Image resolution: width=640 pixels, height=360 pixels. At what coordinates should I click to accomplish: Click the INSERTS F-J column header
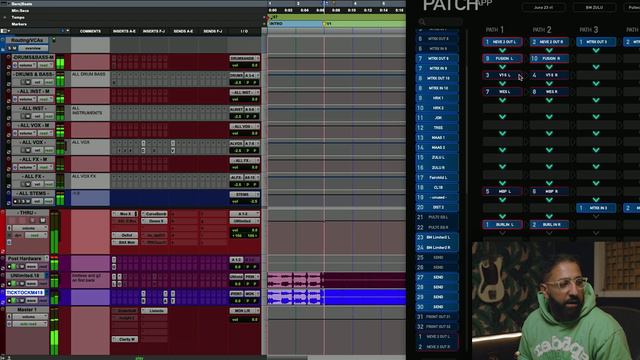154,31
